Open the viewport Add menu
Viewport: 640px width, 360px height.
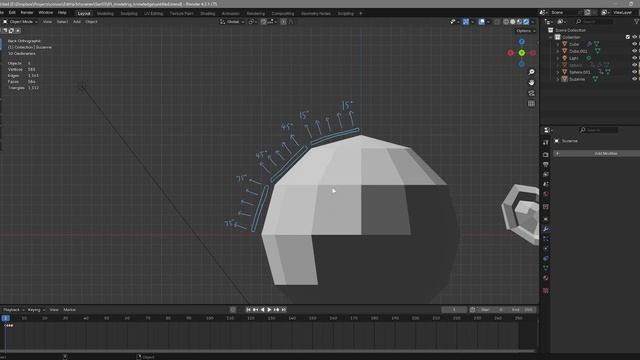[77, 22]
